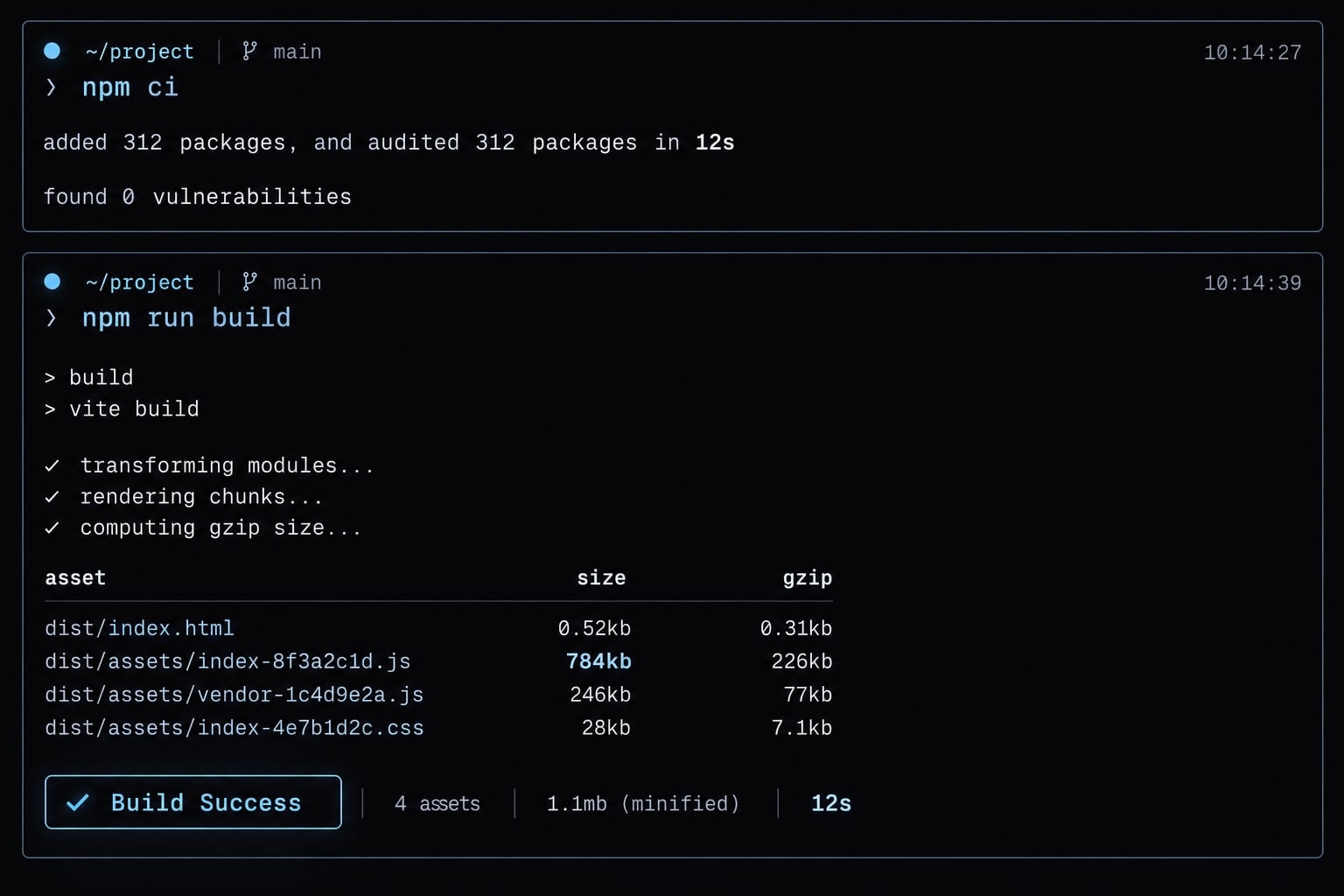Viewport: 1344px width, 896px height.
Task: Click the Build Success button
Action: [193, 801]
